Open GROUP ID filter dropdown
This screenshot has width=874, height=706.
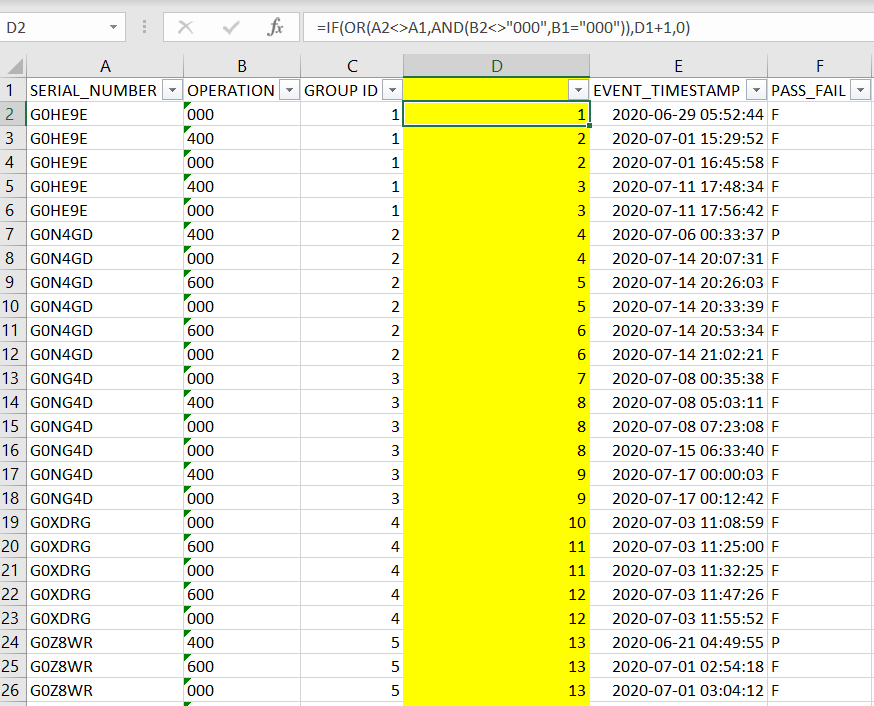[x=391, y=91]
